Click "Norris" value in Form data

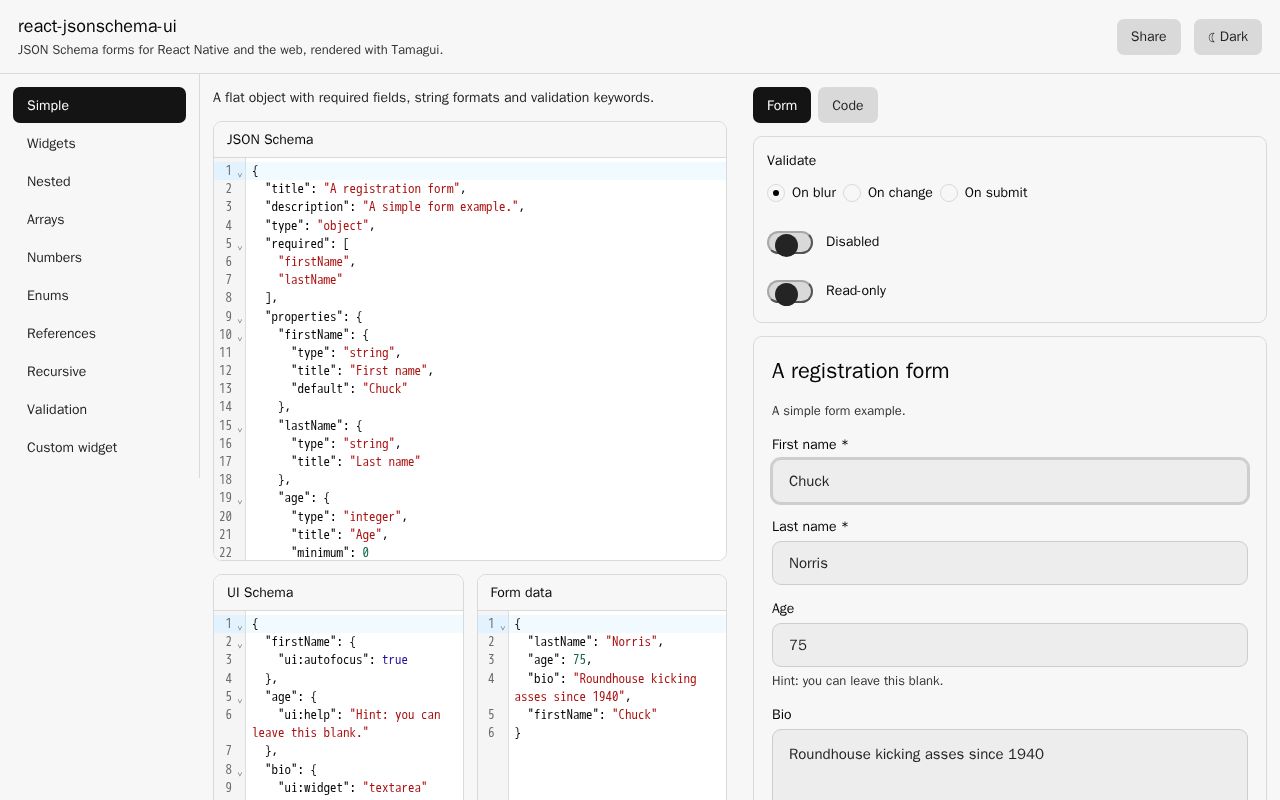(631, 642)
